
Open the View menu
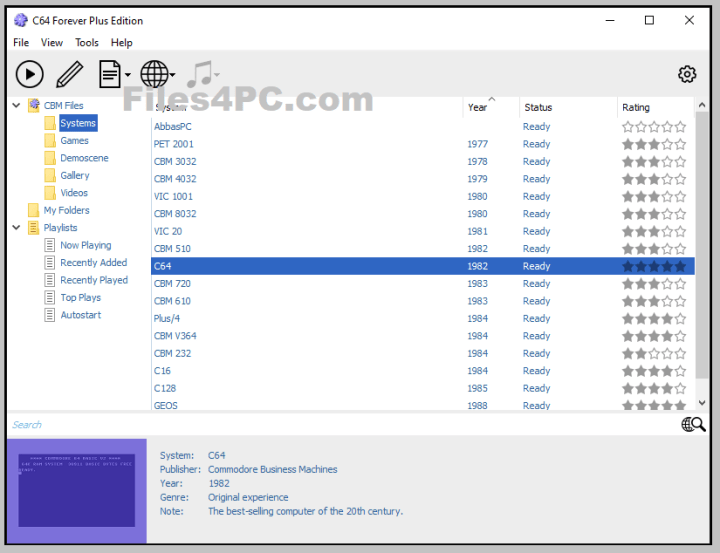click(x=51, y=43)
